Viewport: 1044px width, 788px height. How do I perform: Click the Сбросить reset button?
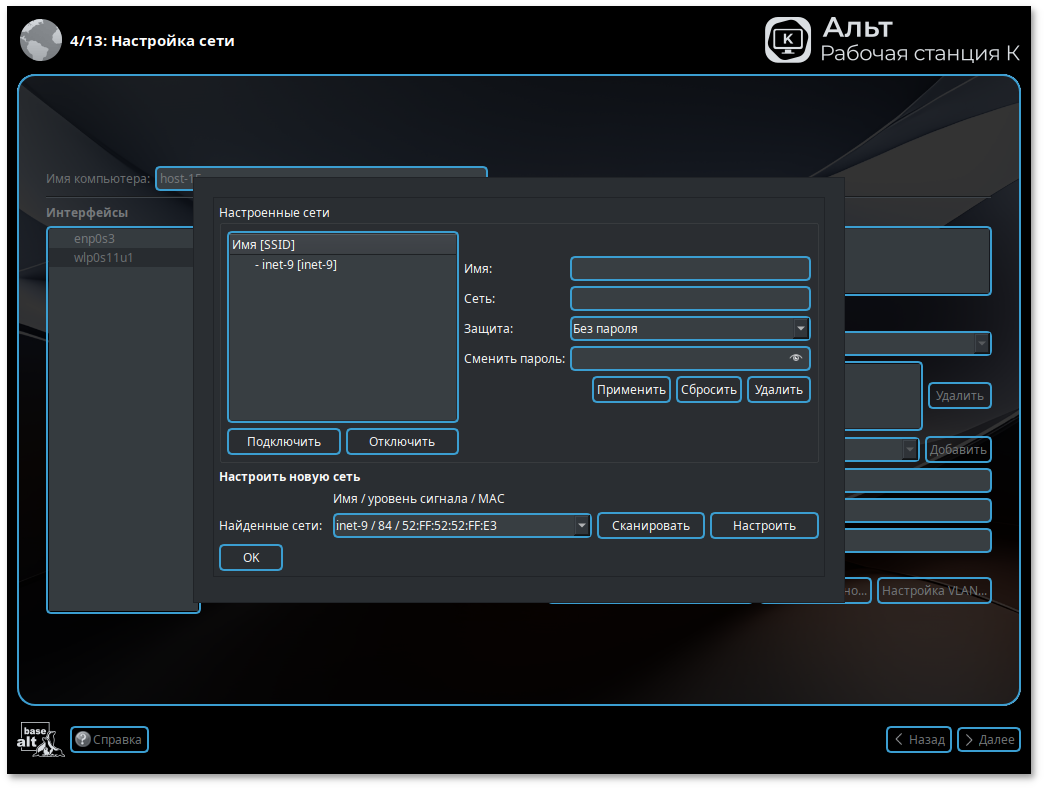coord(708,390)
